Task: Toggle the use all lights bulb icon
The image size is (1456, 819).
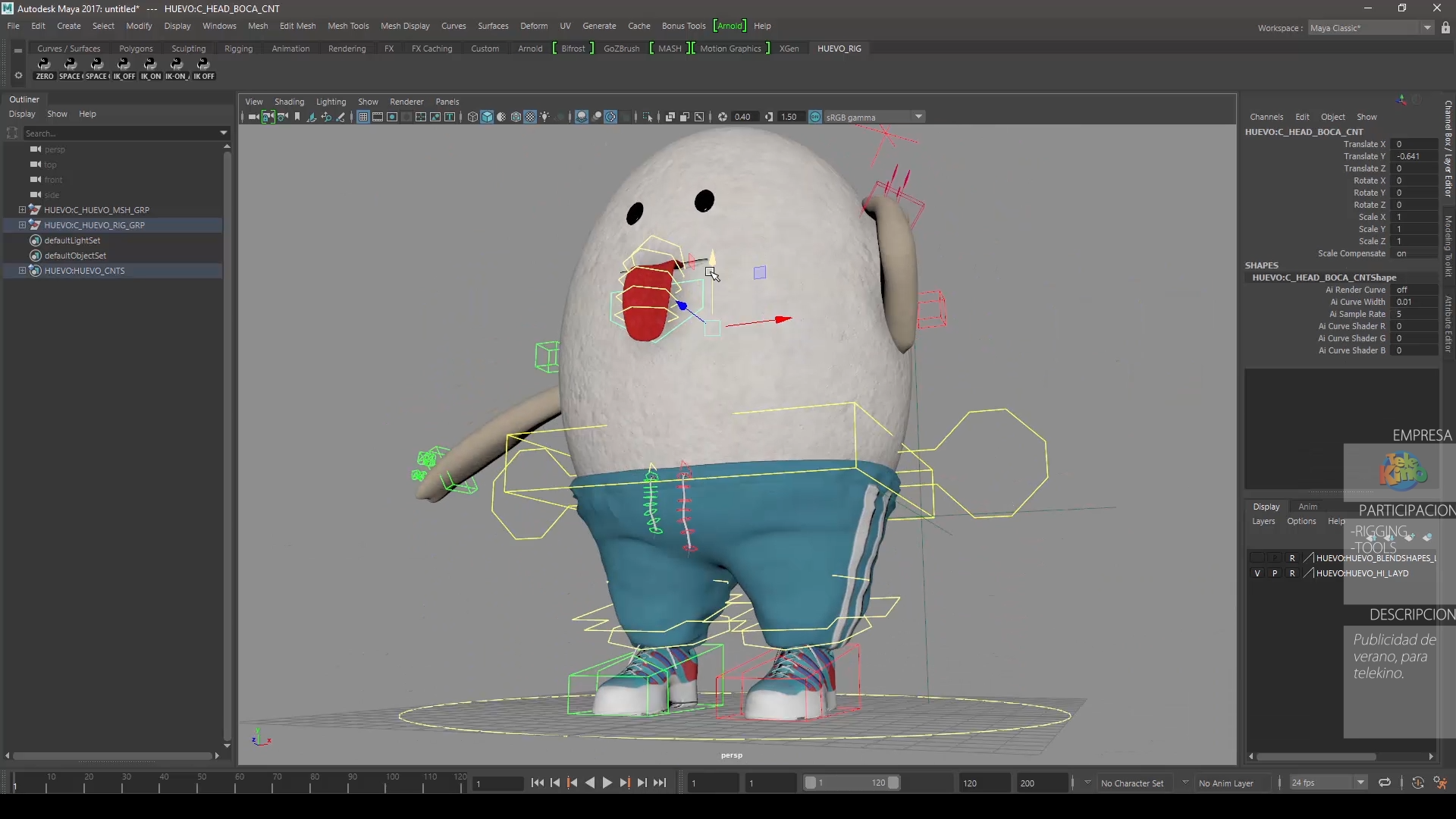Action: click(544, 117)
